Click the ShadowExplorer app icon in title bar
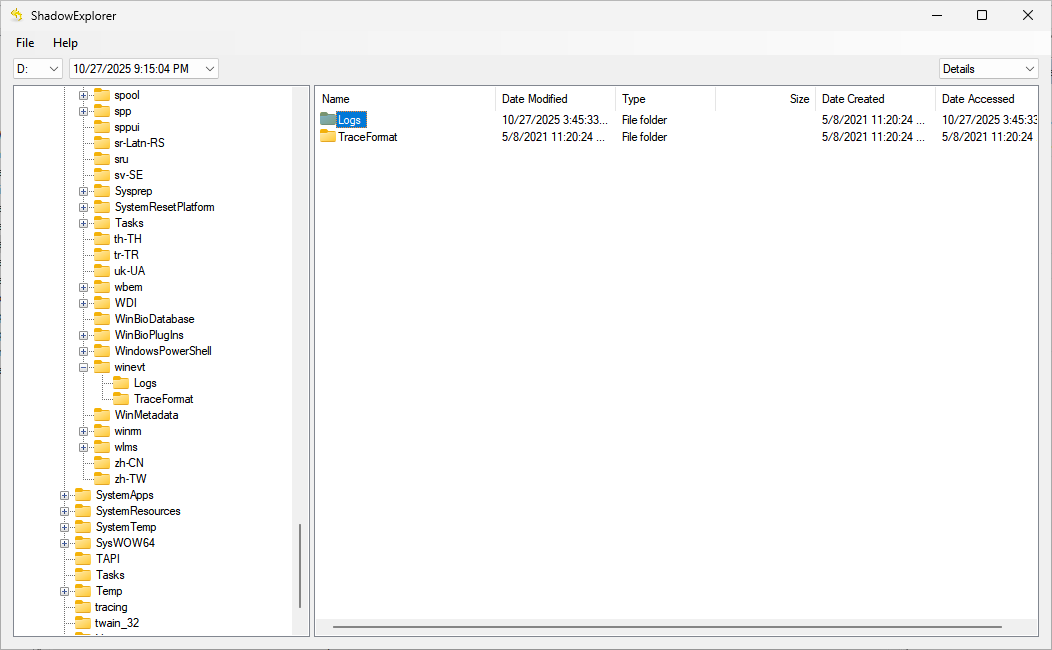 (16, 15)
